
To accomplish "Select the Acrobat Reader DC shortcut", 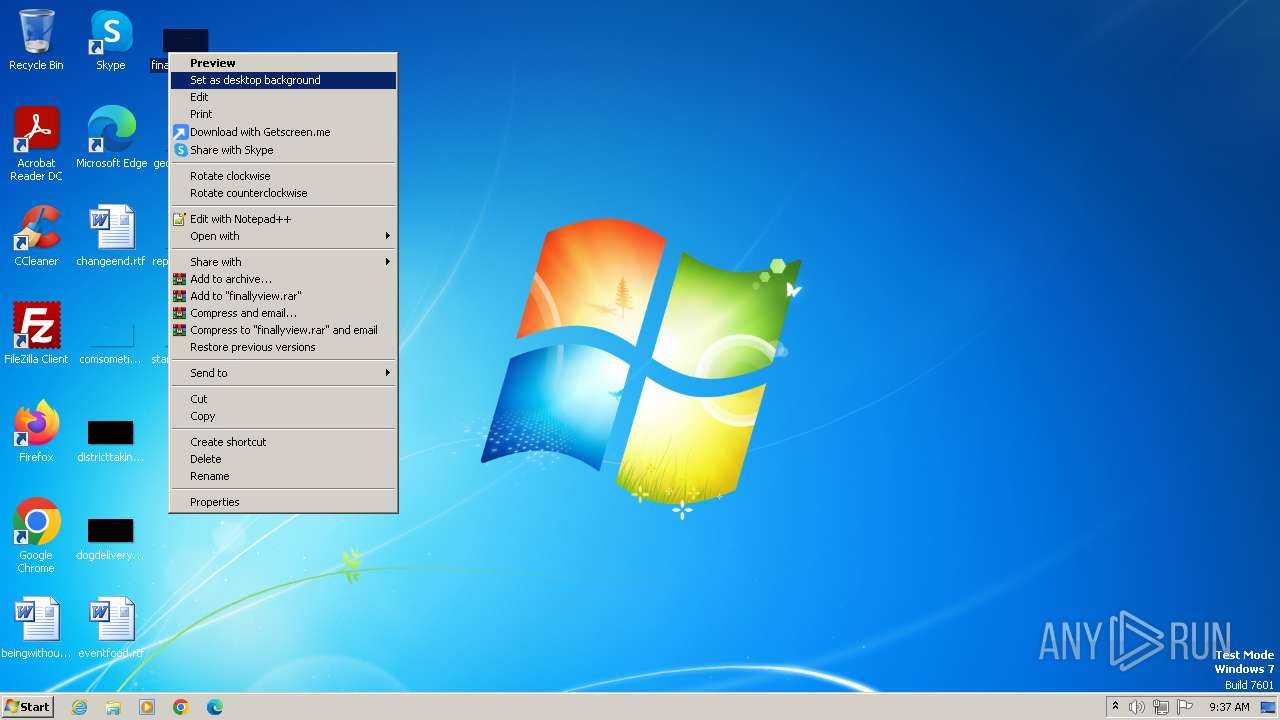I will (x=36, y=144).
